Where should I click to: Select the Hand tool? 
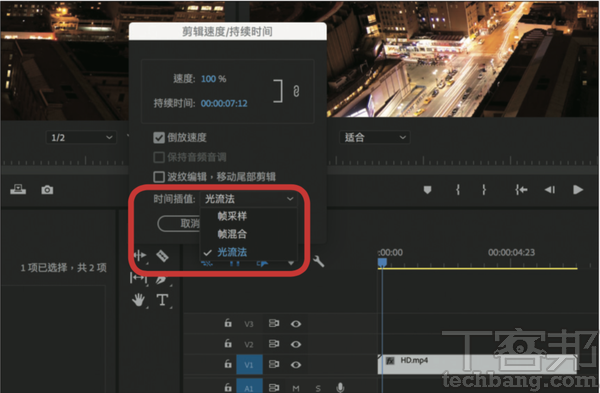point(139,300)
